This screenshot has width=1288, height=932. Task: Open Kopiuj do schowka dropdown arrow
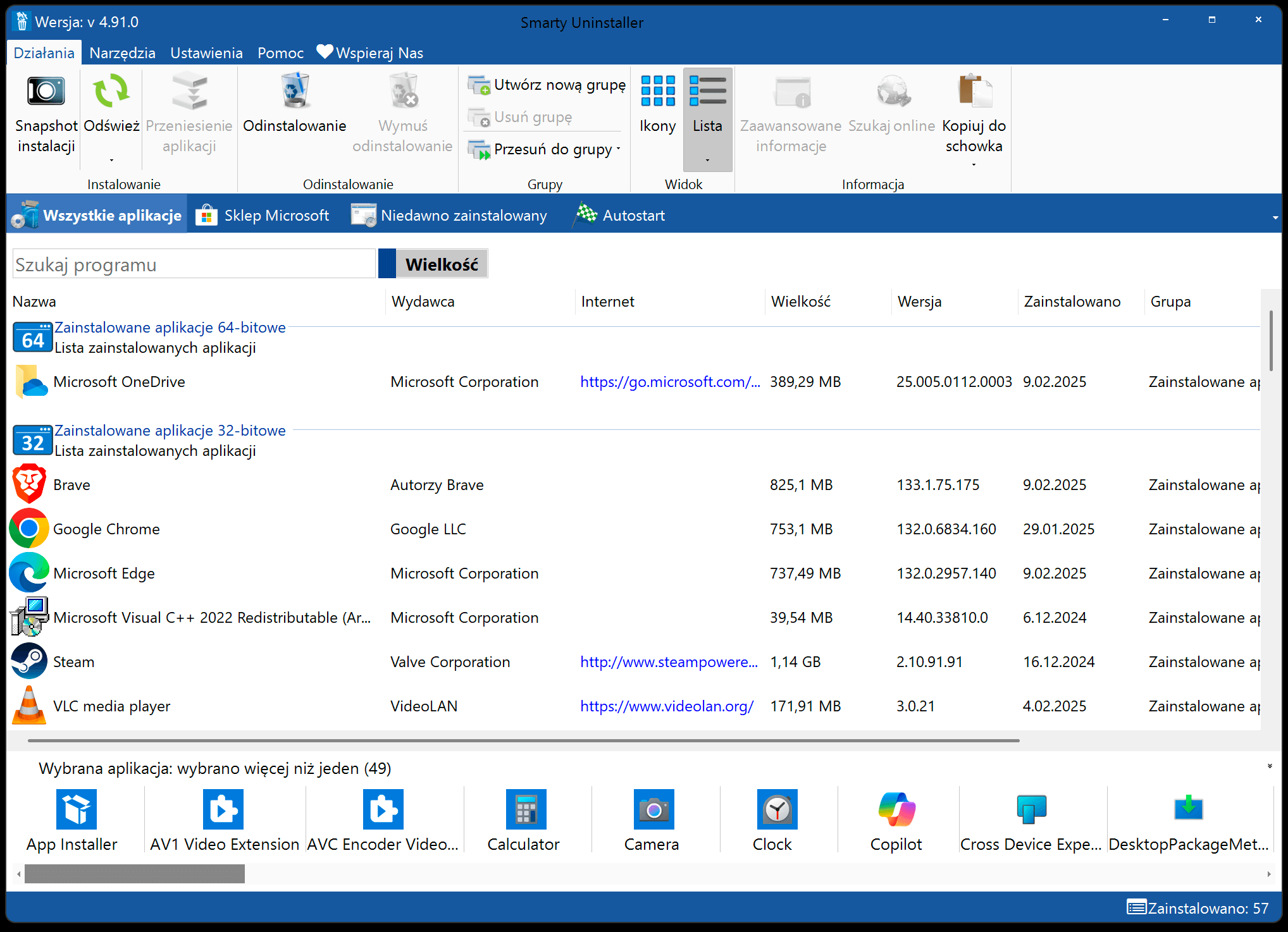[x=974, y=164]
